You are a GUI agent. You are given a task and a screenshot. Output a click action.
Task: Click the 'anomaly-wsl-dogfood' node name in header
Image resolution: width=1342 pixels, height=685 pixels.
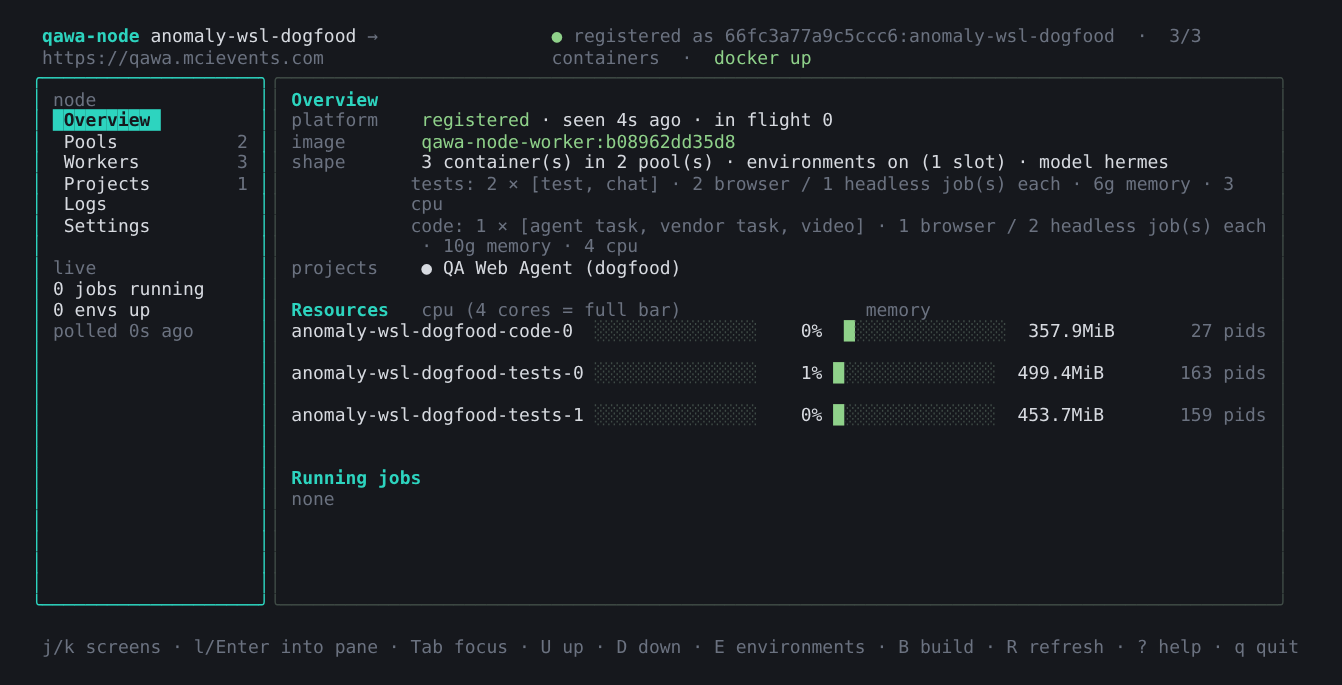[253, 37]
